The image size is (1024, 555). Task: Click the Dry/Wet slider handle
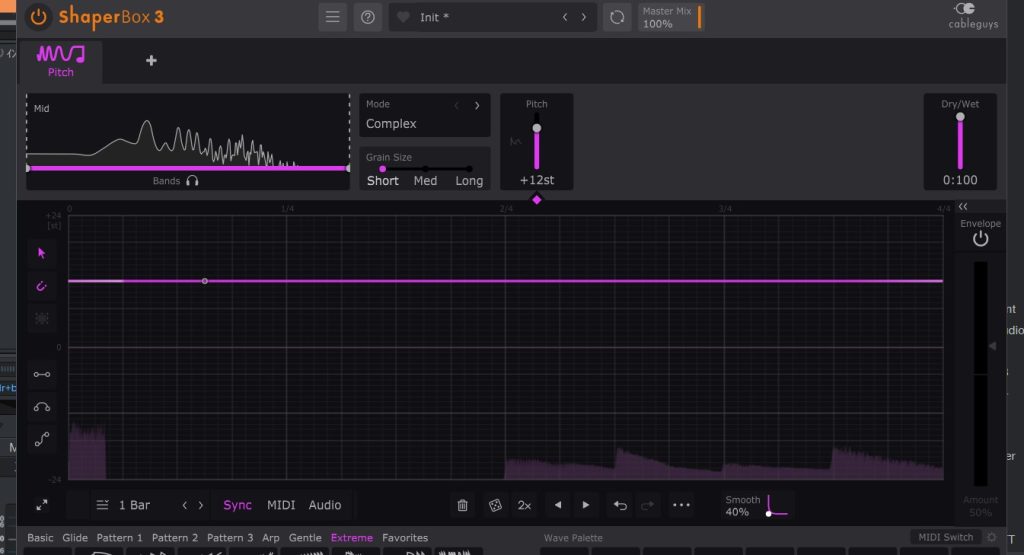coord(960,117)
